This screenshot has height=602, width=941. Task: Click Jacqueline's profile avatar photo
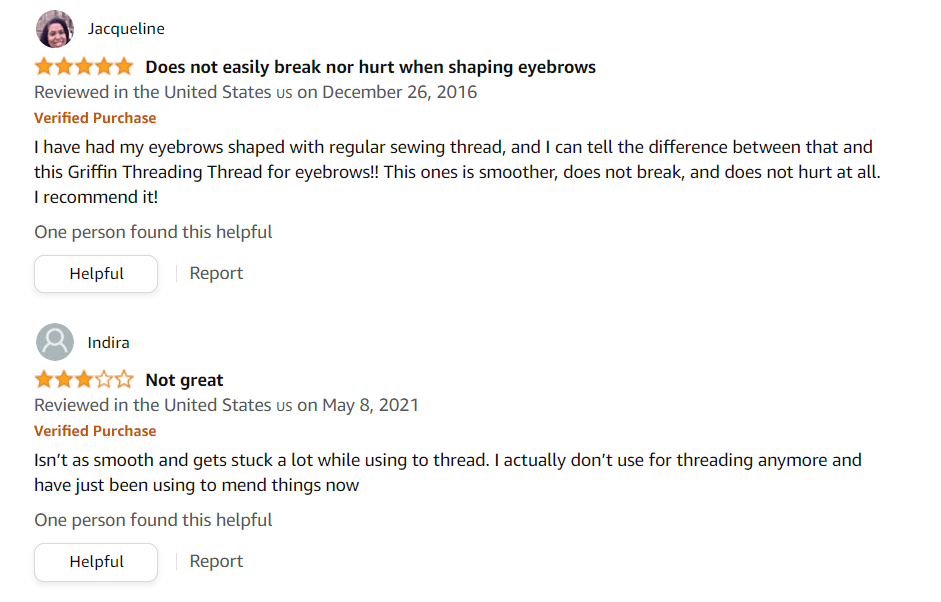tap(55, 29)
